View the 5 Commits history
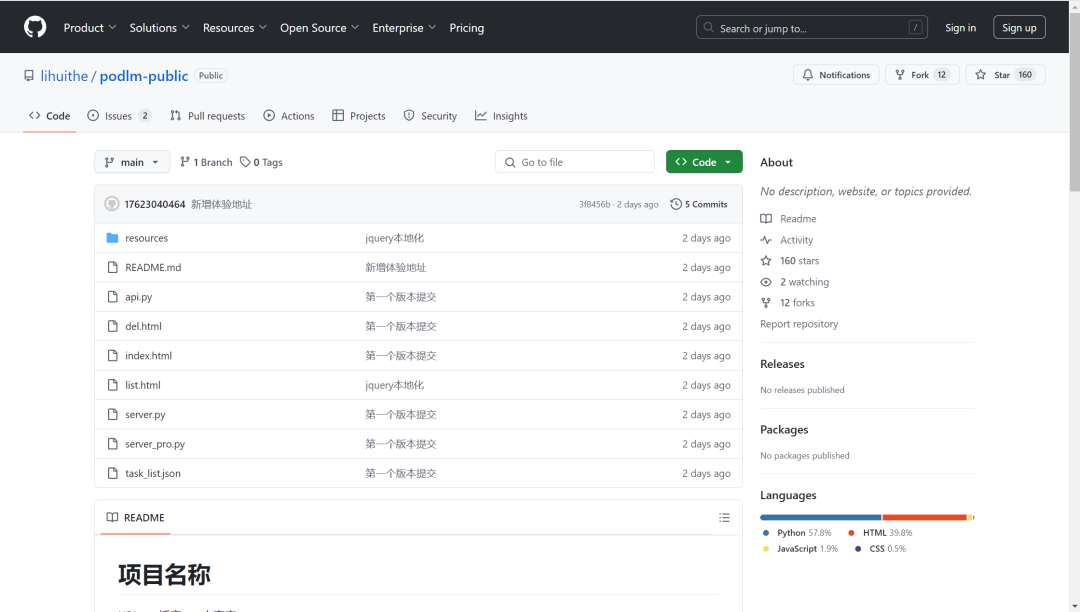The image size is (1080, 612). pyautogui.click(x=698, y=204)
